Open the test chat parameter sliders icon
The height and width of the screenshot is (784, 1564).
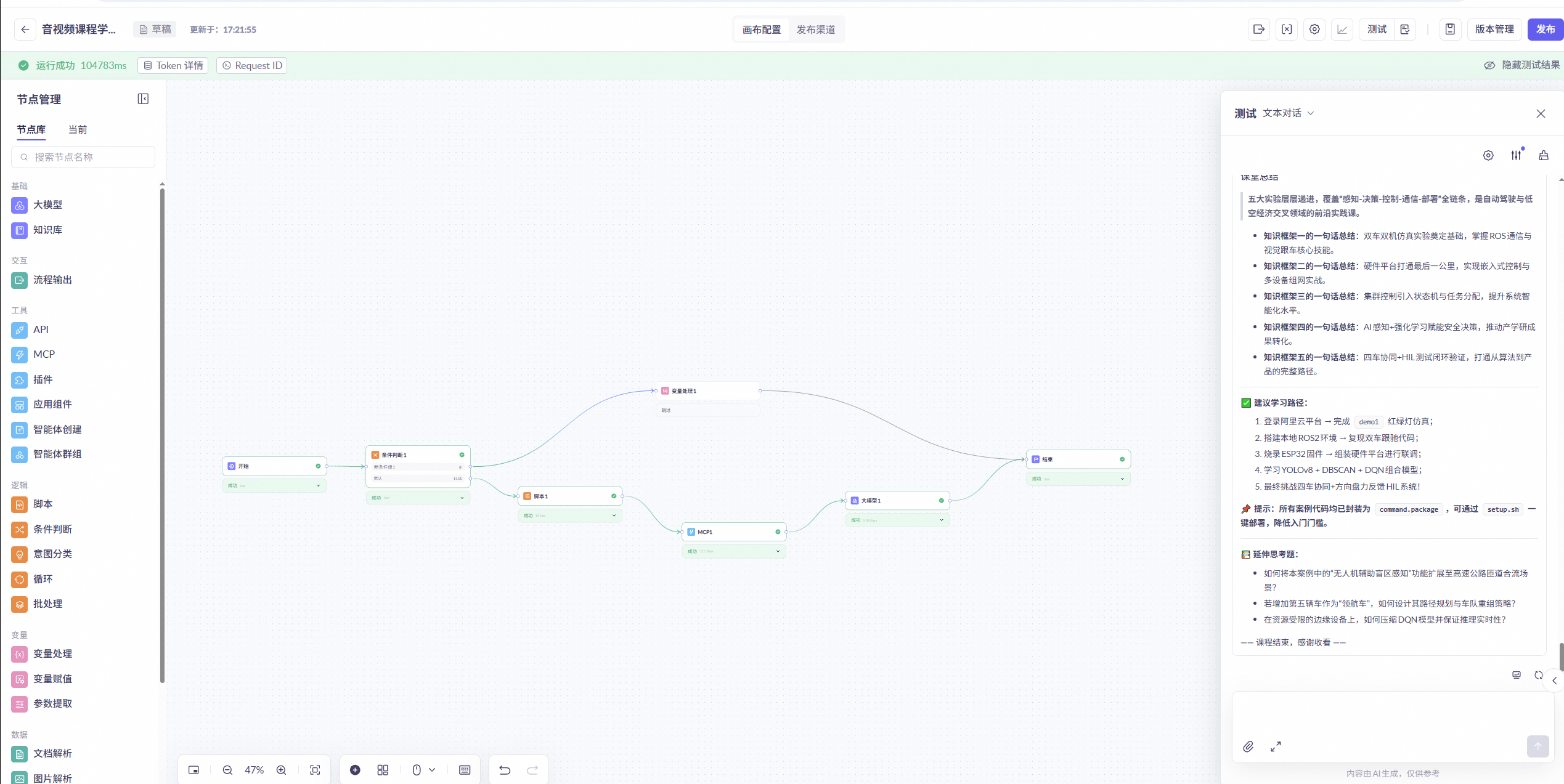click(x=1516, y=155)
